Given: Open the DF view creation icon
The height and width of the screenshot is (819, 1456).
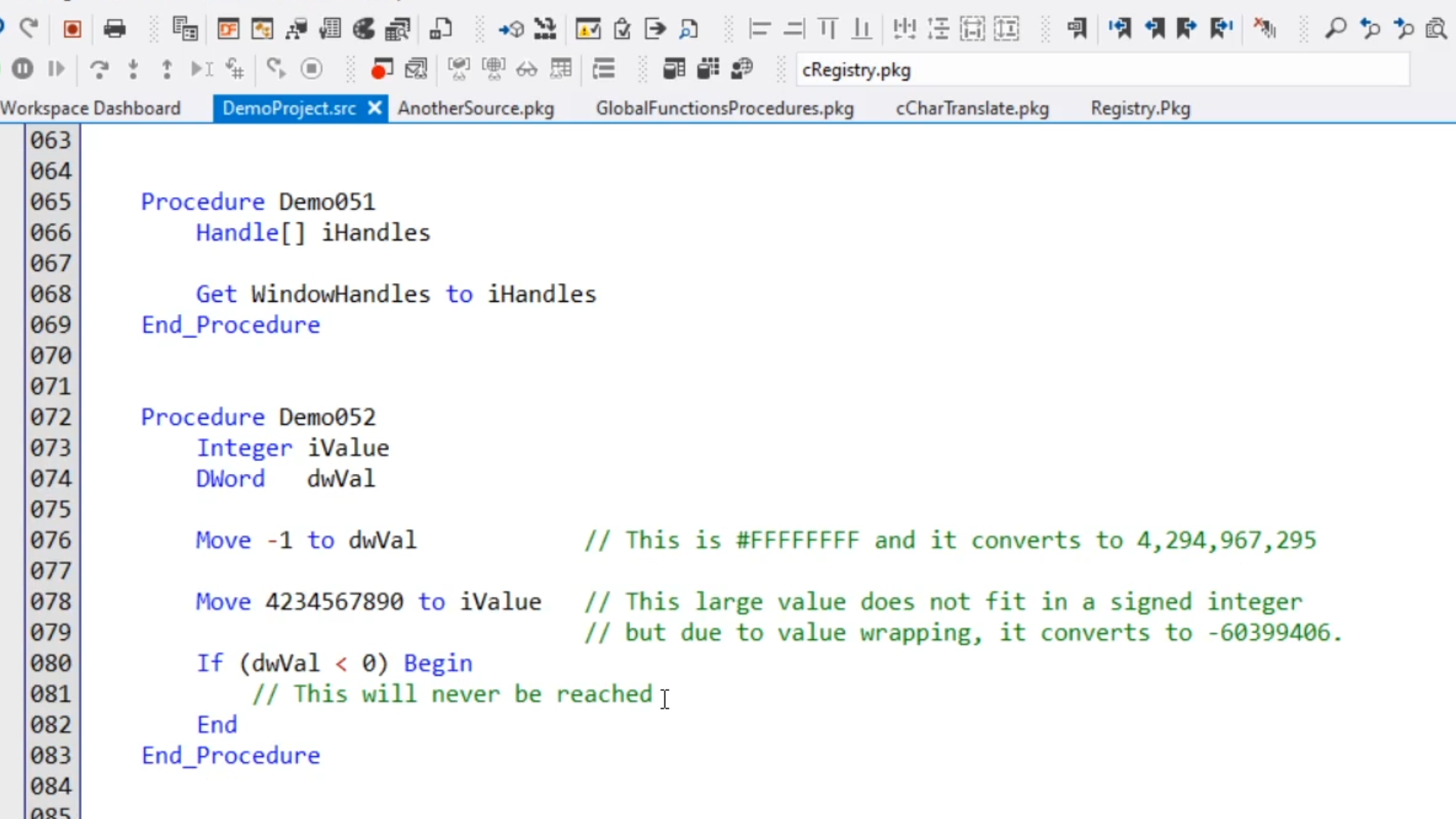Looking at the screenshot, I should pyautogui.click(x=227, y=30).
